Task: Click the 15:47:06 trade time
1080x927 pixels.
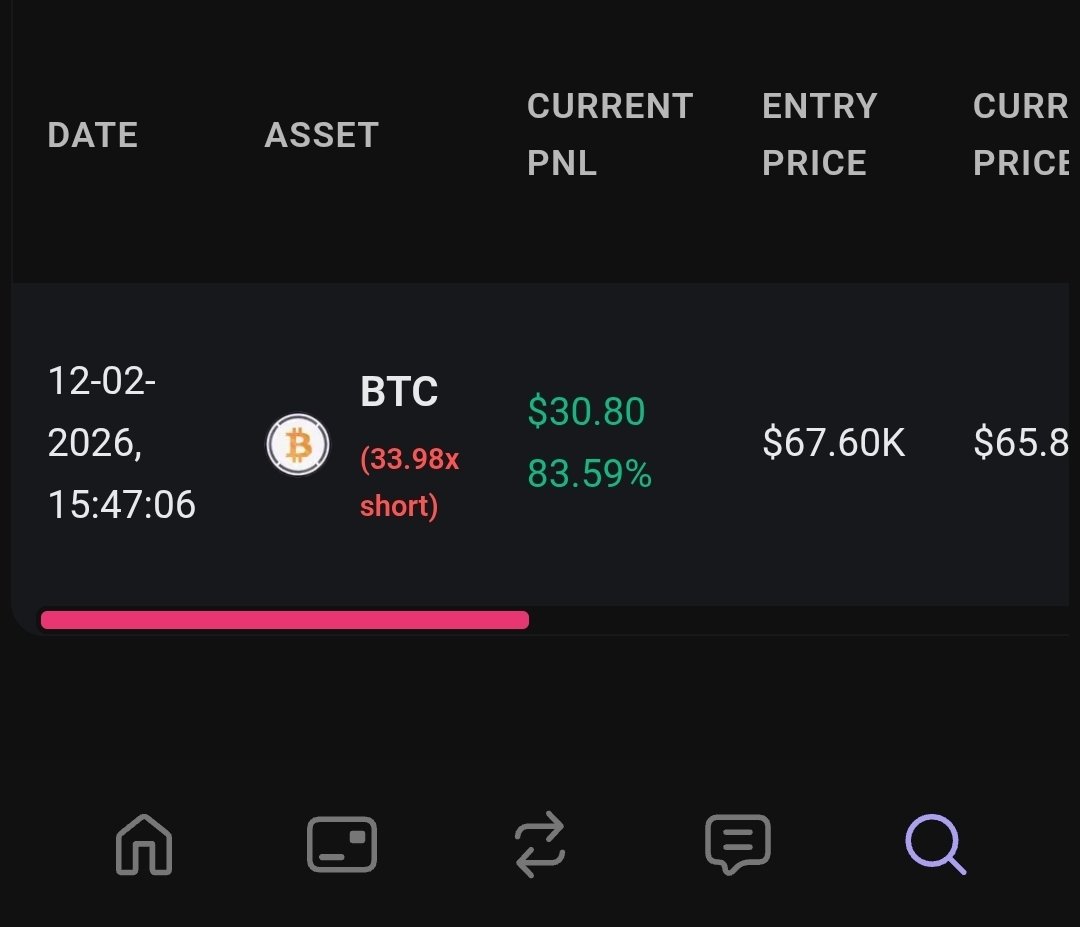Action: coord(122,505)
